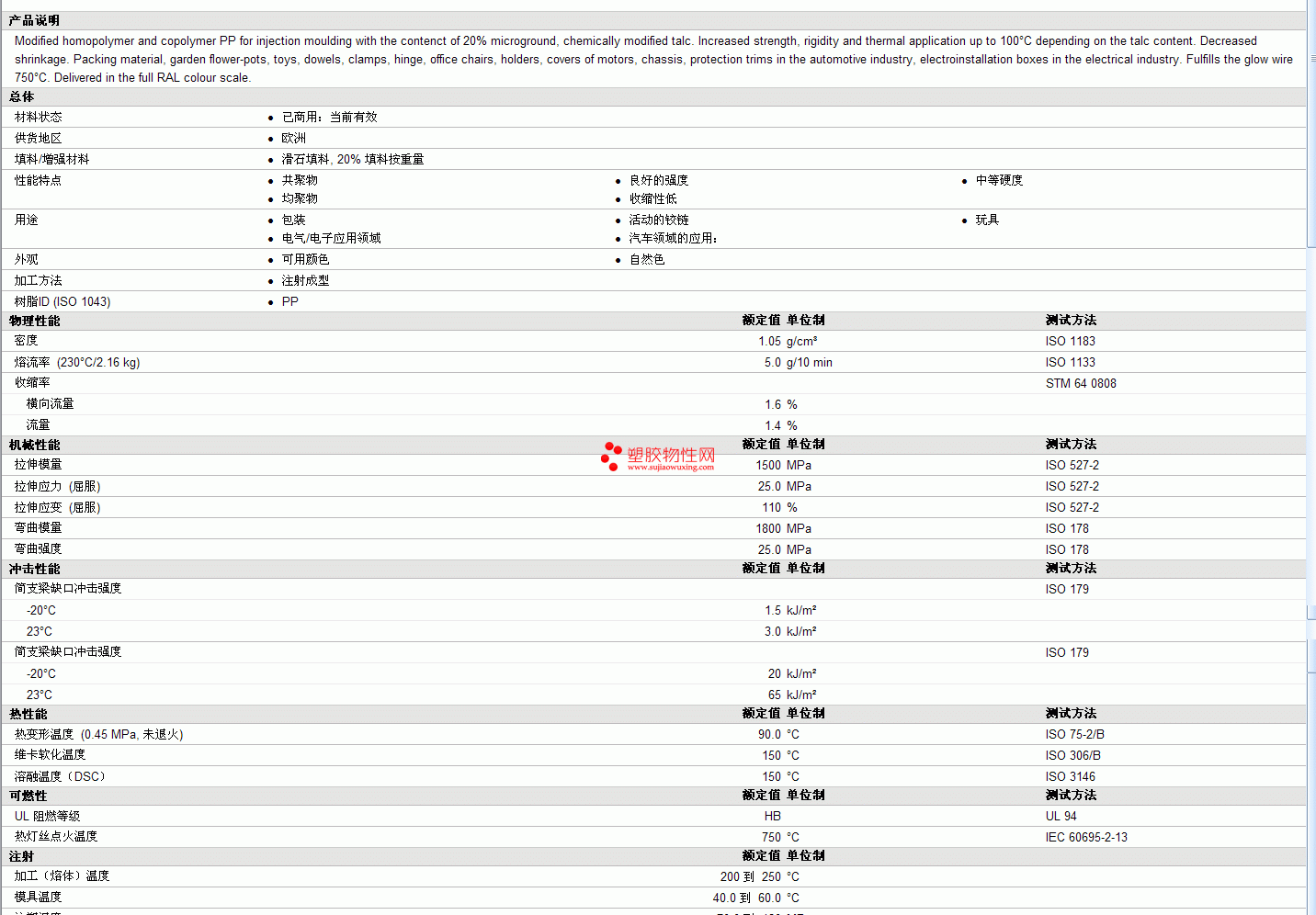Click the 拉伸应变 (屈服) row label

58,507
